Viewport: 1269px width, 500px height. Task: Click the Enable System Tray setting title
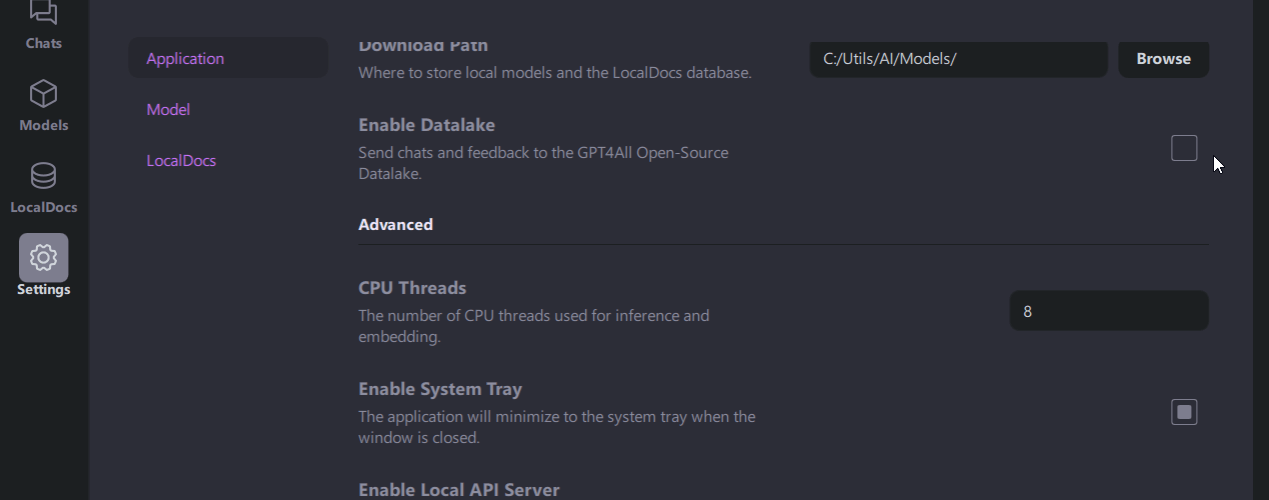point(440,389)
